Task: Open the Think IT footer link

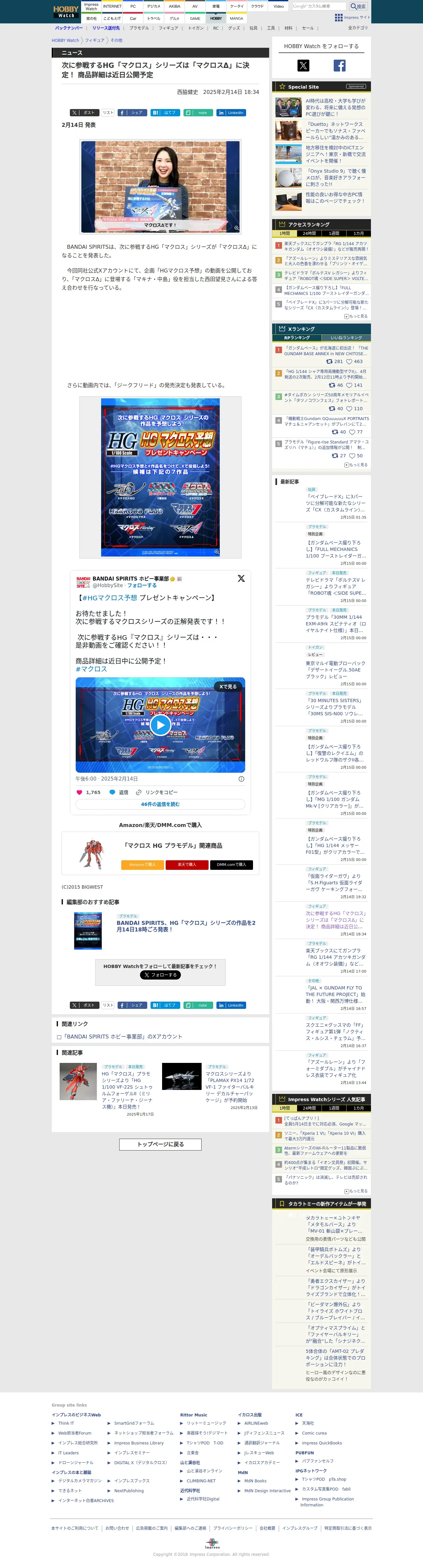Action: (x=66, y=1423)
